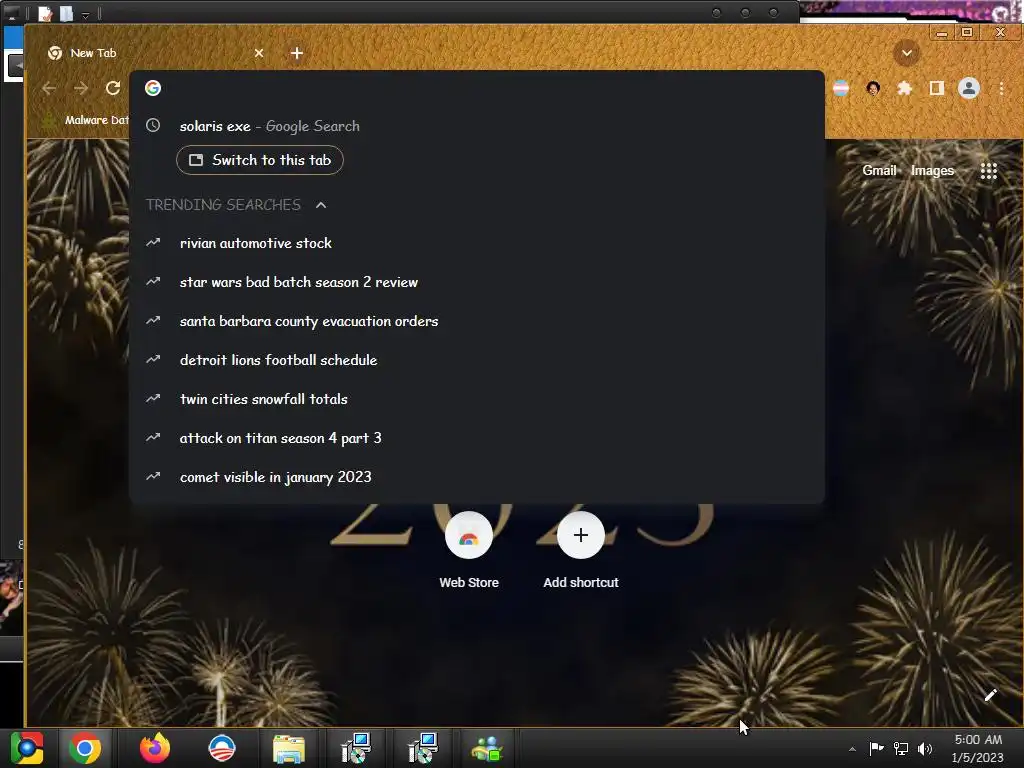
Task: Open the Gmail link
Action: tap(879, 170)
